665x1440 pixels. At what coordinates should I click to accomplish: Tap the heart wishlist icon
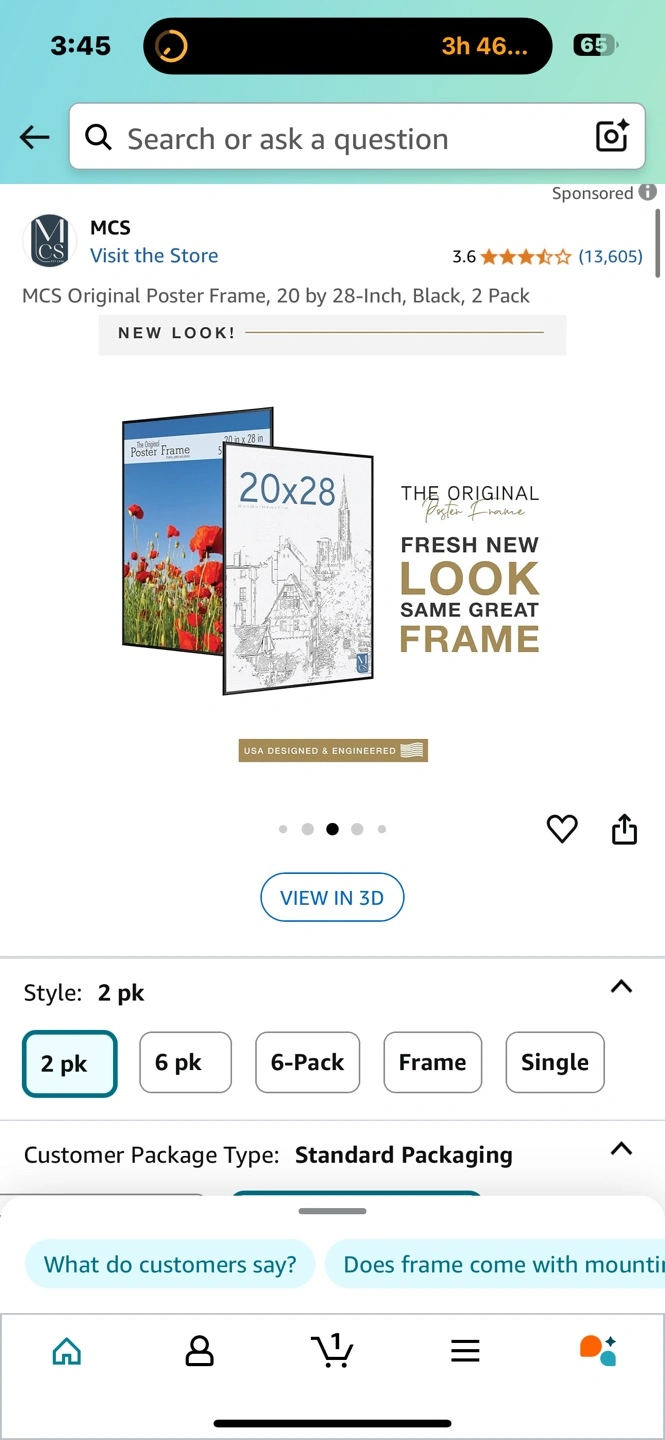pyautogui.click(x=562, y=829)
